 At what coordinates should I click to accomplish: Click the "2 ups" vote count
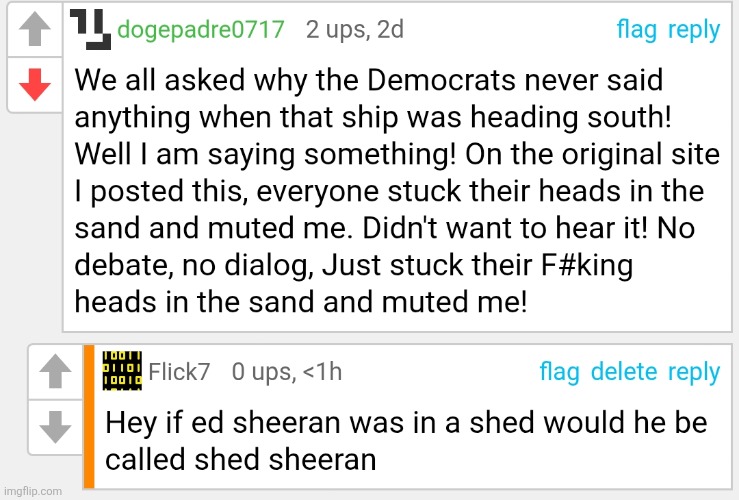point(333,30)
